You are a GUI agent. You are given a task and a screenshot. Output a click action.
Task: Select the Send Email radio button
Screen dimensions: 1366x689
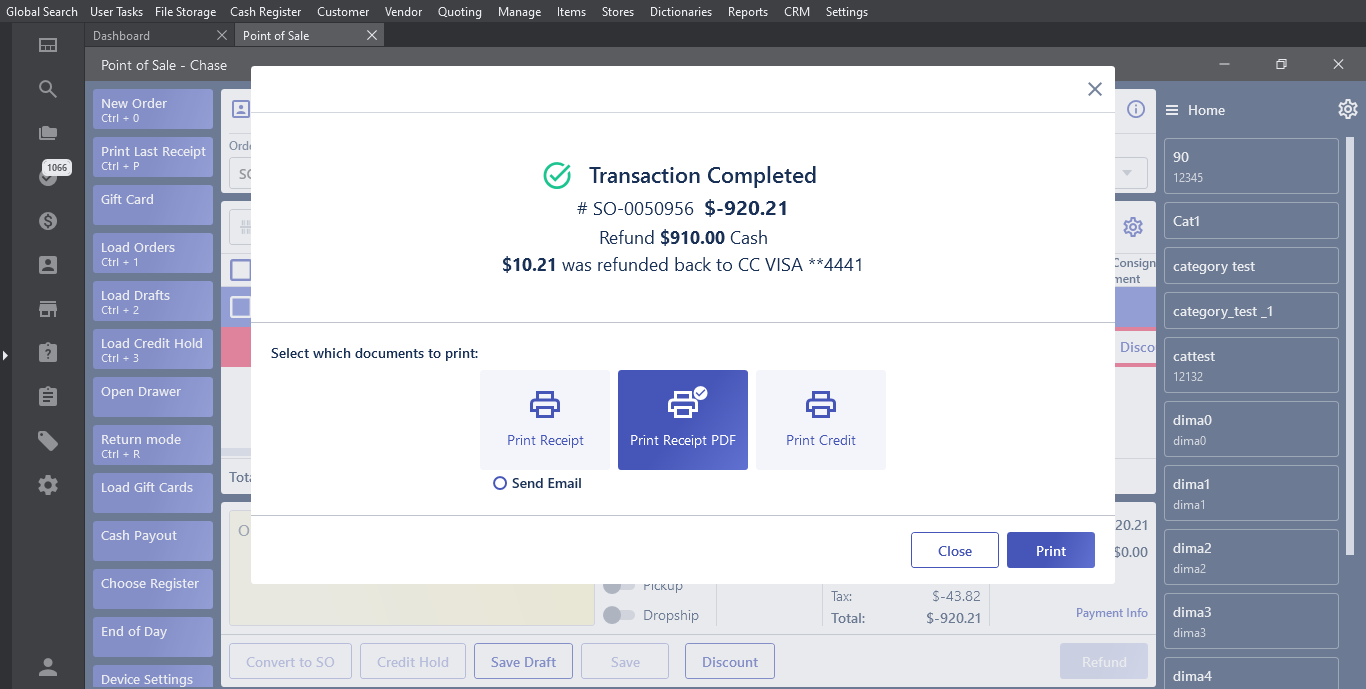tap(500, 483)
